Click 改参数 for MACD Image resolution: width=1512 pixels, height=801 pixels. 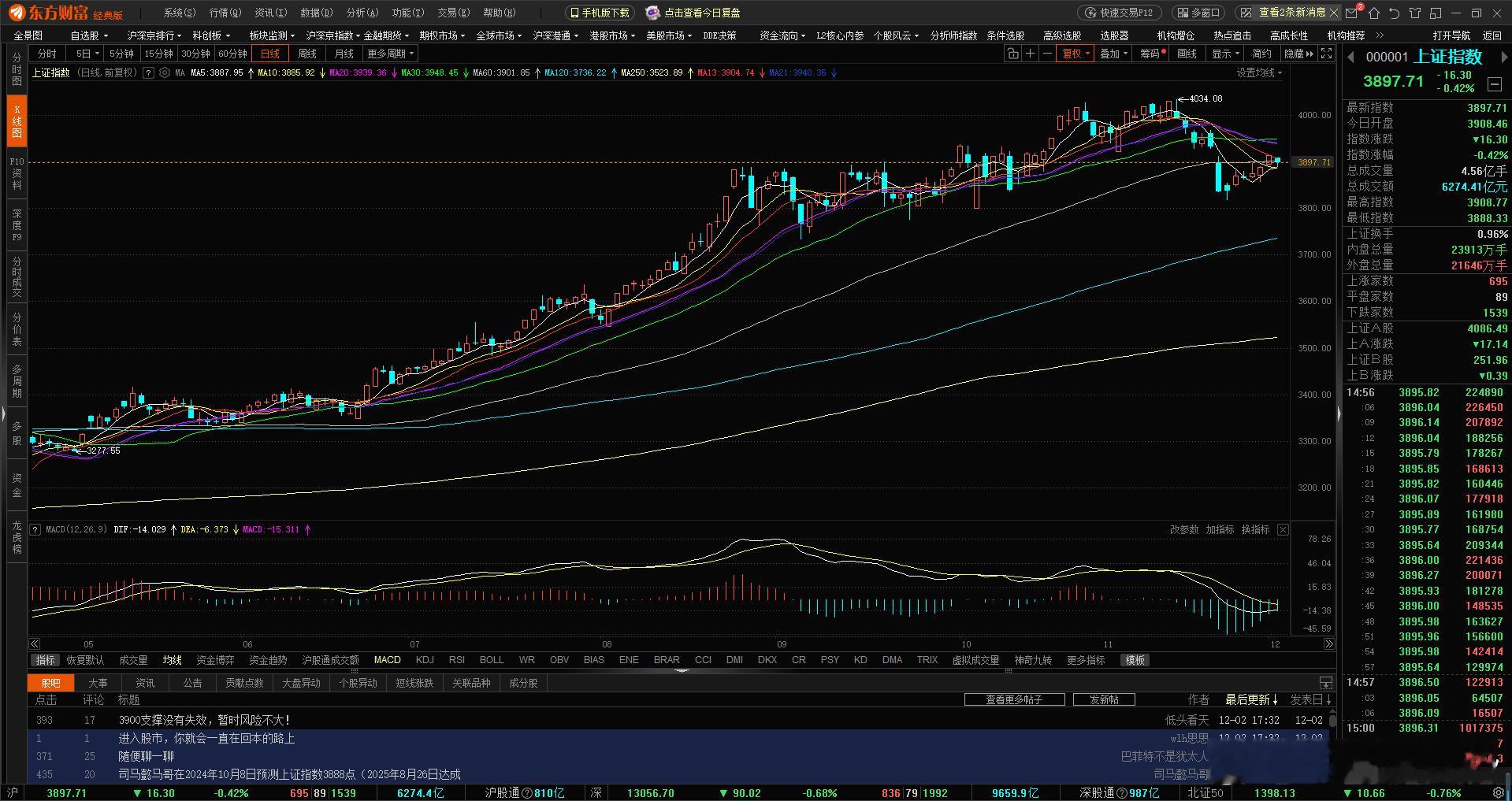1183,529
